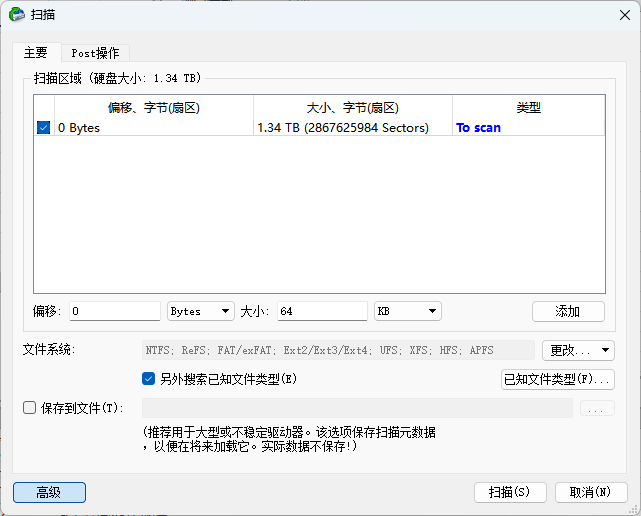This screenshot has height=516, width=641.
Task: Select the 0 Bytes offset cell
Action: [154, 128]
